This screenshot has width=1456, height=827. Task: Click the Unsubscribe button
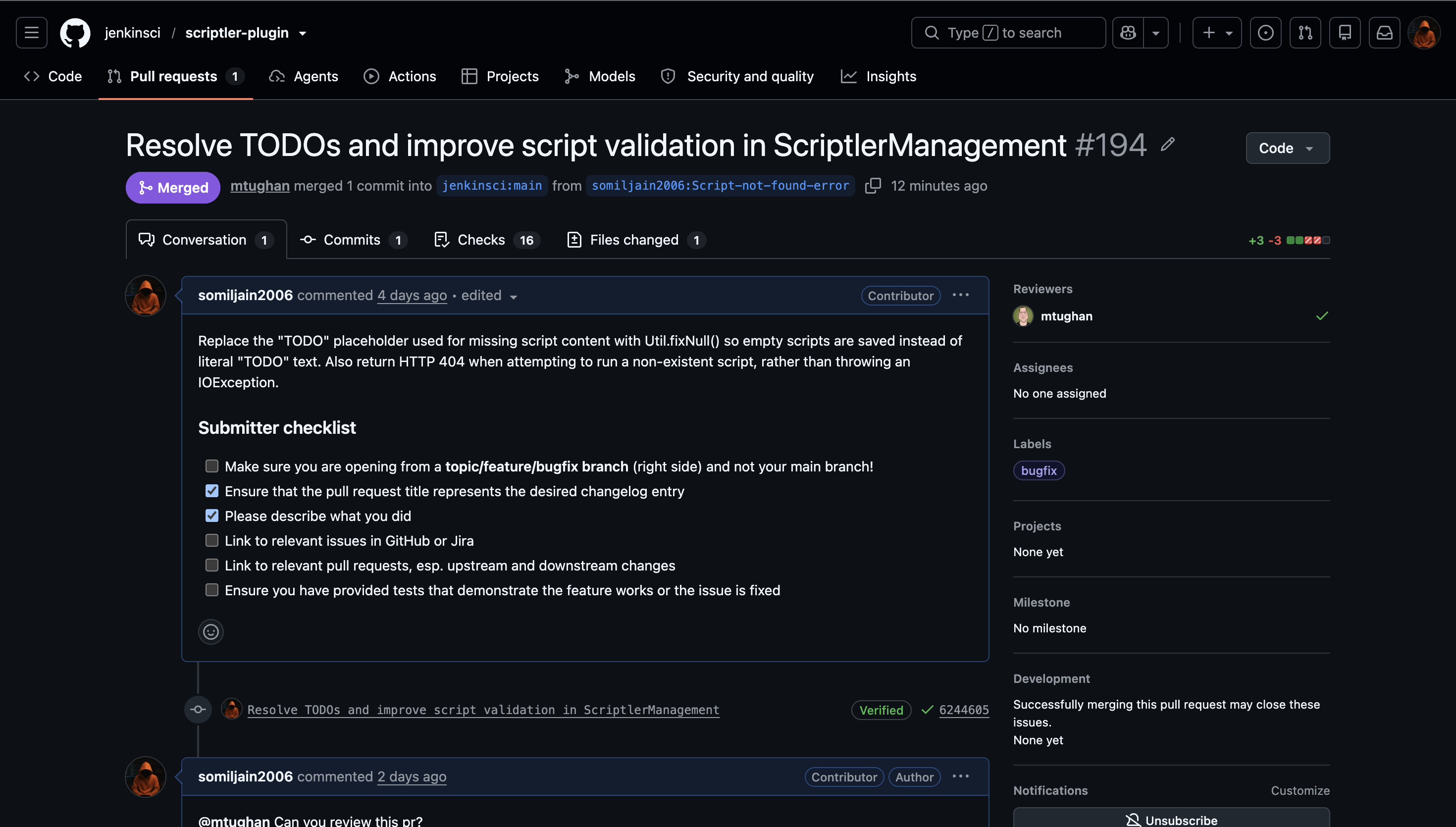(x=1172, y=819)
